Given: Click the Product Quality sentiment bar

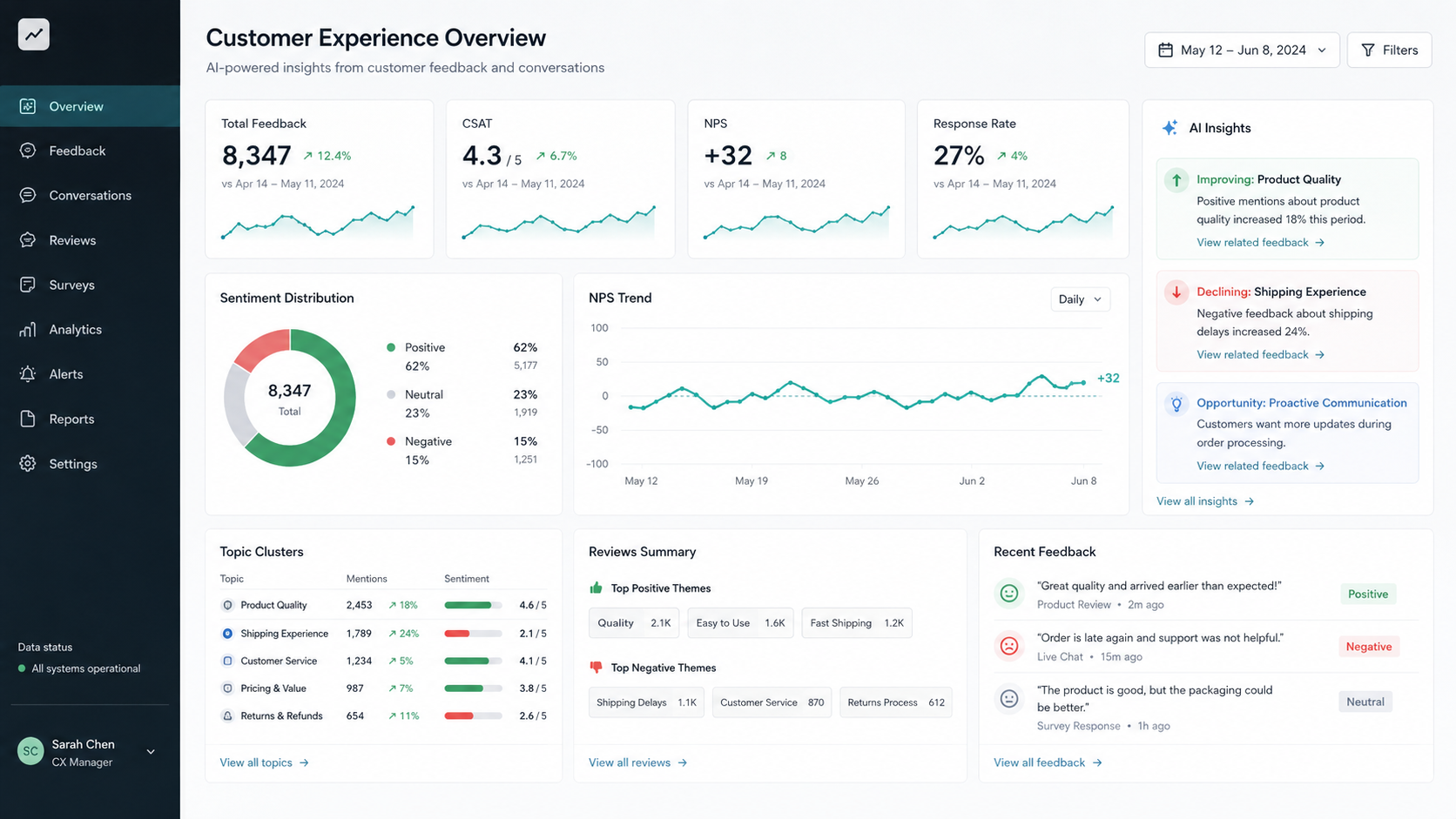Looking at the screenshot, I should point(473,605).
